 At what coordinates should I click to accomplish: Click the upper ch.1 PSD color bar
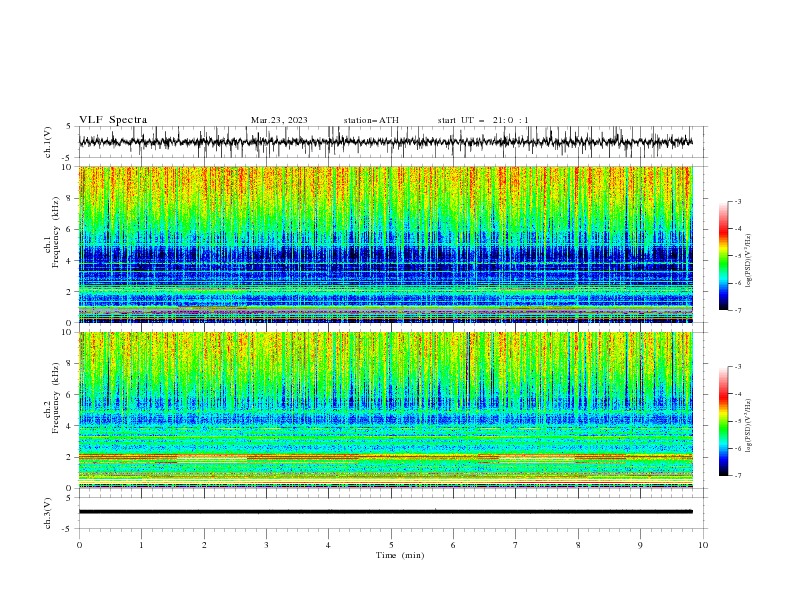pos(724,256)
